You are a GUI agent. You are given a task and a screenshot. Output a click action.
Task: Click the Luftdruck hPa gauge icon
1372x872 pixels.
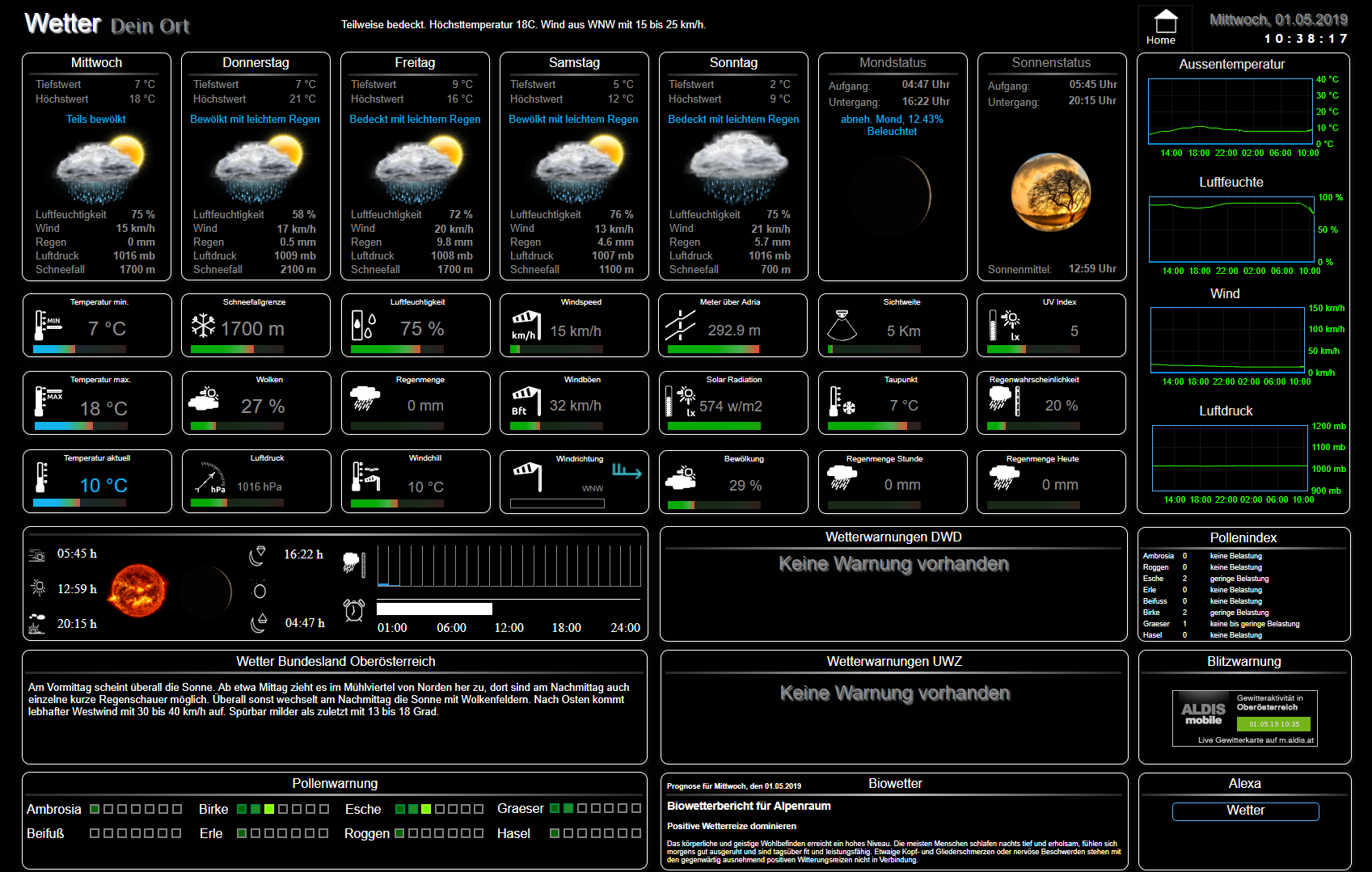click(210, 478)
